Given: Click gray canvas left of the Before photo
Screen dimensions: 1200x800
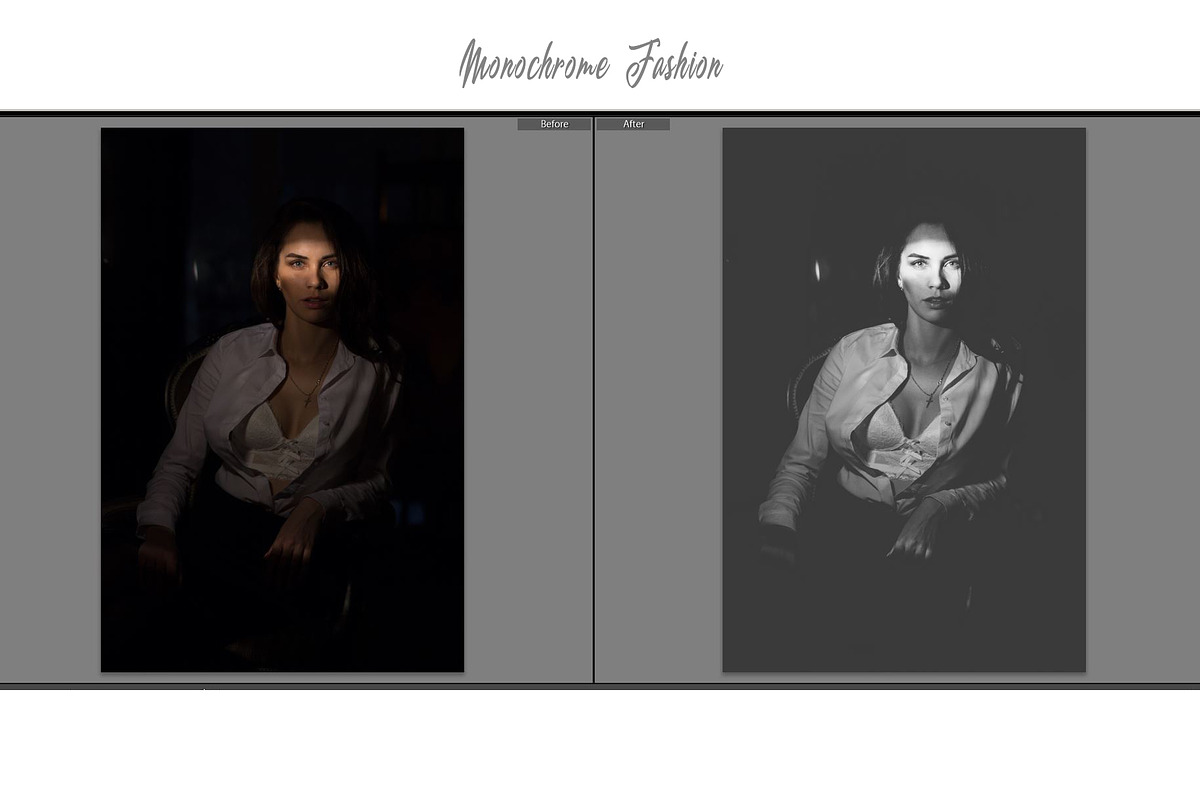Looking at the screenshot, I should click(50, 400).
